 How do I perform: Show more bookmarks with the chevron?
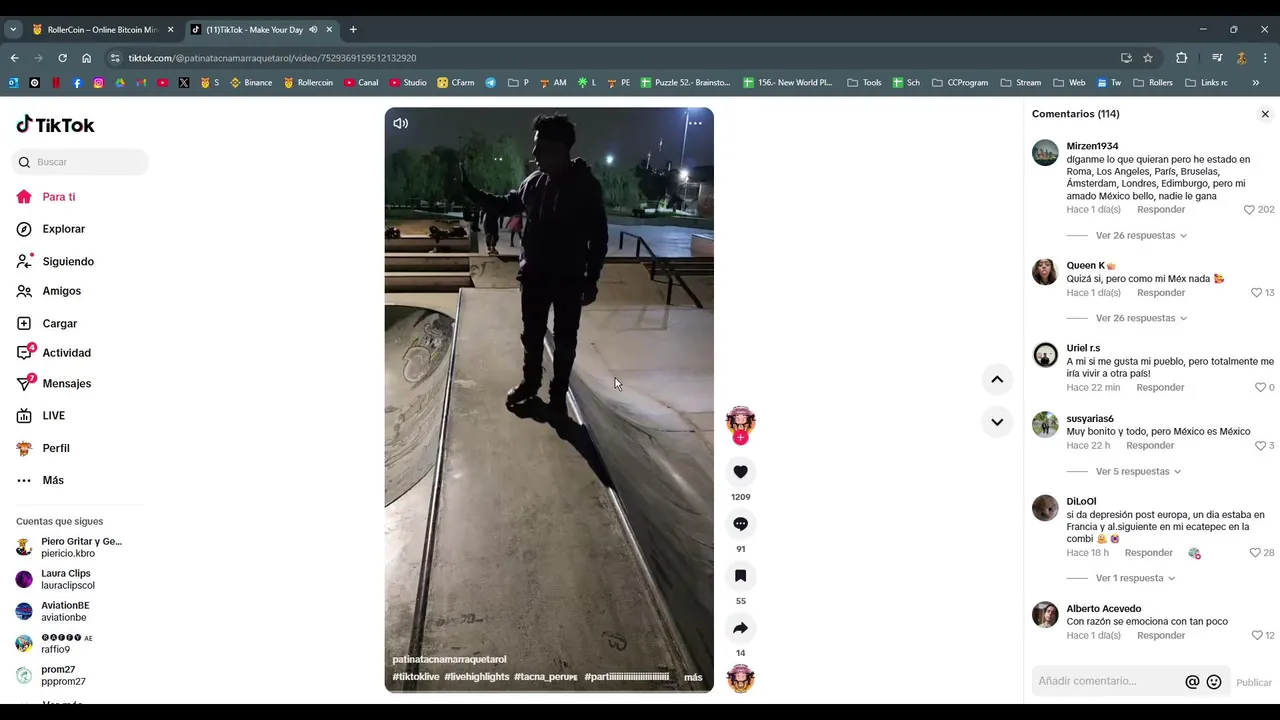pos(1256,83)
